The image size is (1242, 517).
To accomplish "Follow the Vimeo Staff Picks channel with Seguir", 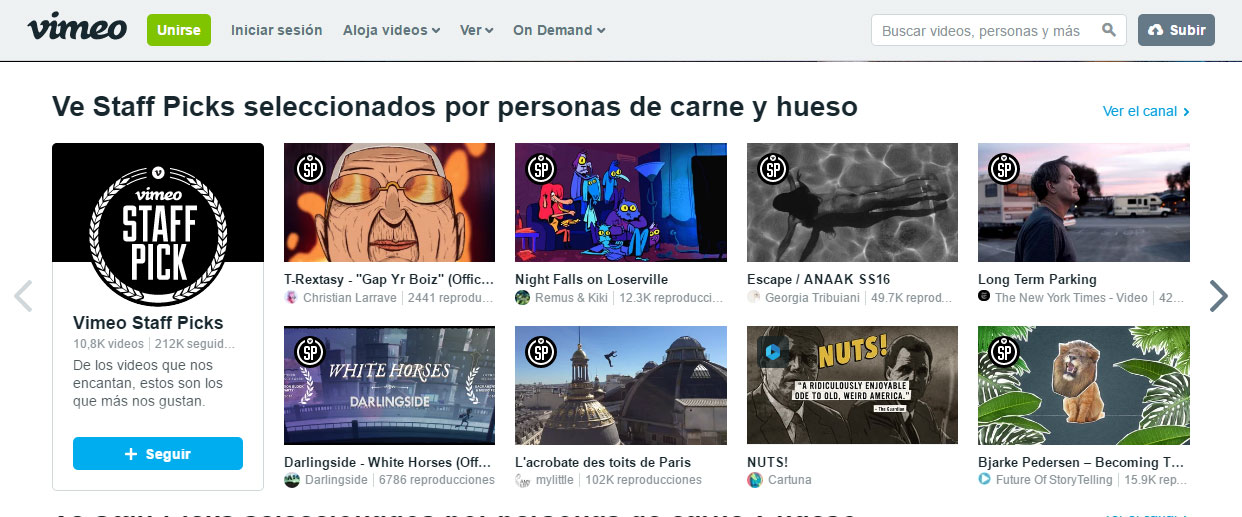I will pos(158,453).
